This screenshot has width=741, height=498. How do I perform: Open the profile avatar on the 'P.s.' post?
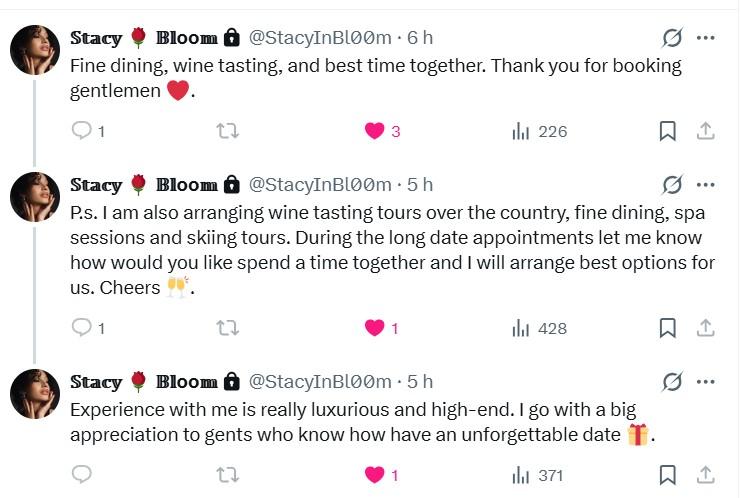(x=35, y=196)
